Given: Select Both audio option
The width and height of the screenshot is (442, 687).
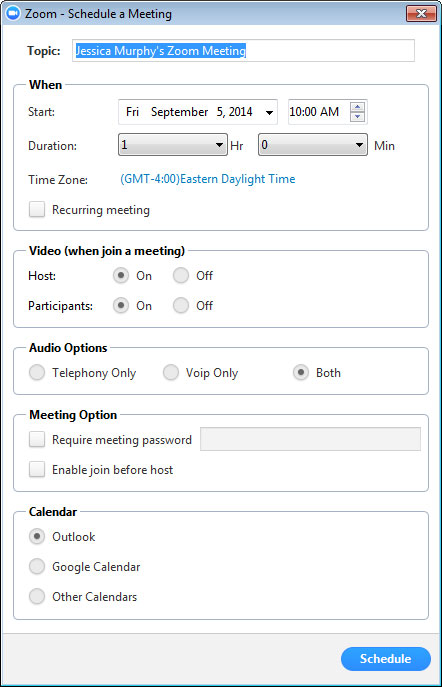Looking at the screenshot, I should (301, 372).
